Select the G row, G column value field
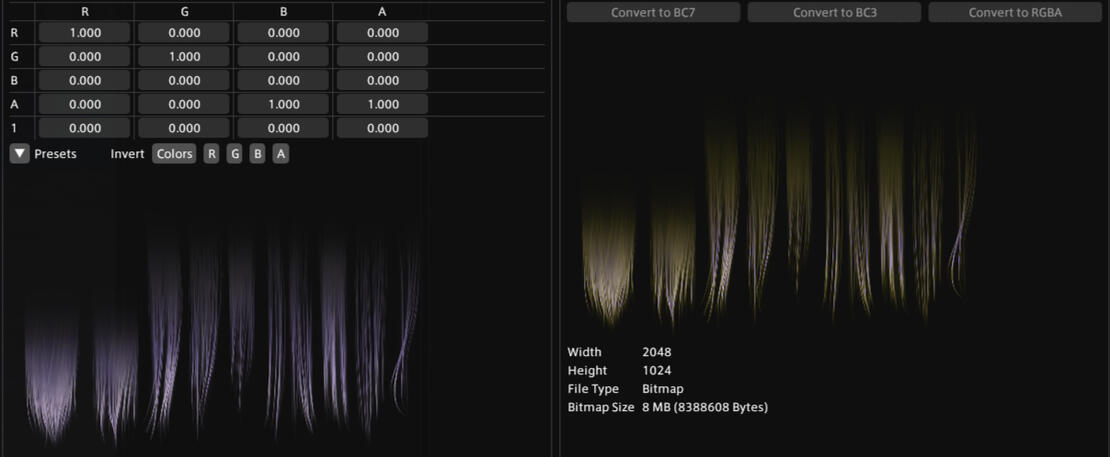This screenshot has height=457, width=1110. click(x=184, y=57)
